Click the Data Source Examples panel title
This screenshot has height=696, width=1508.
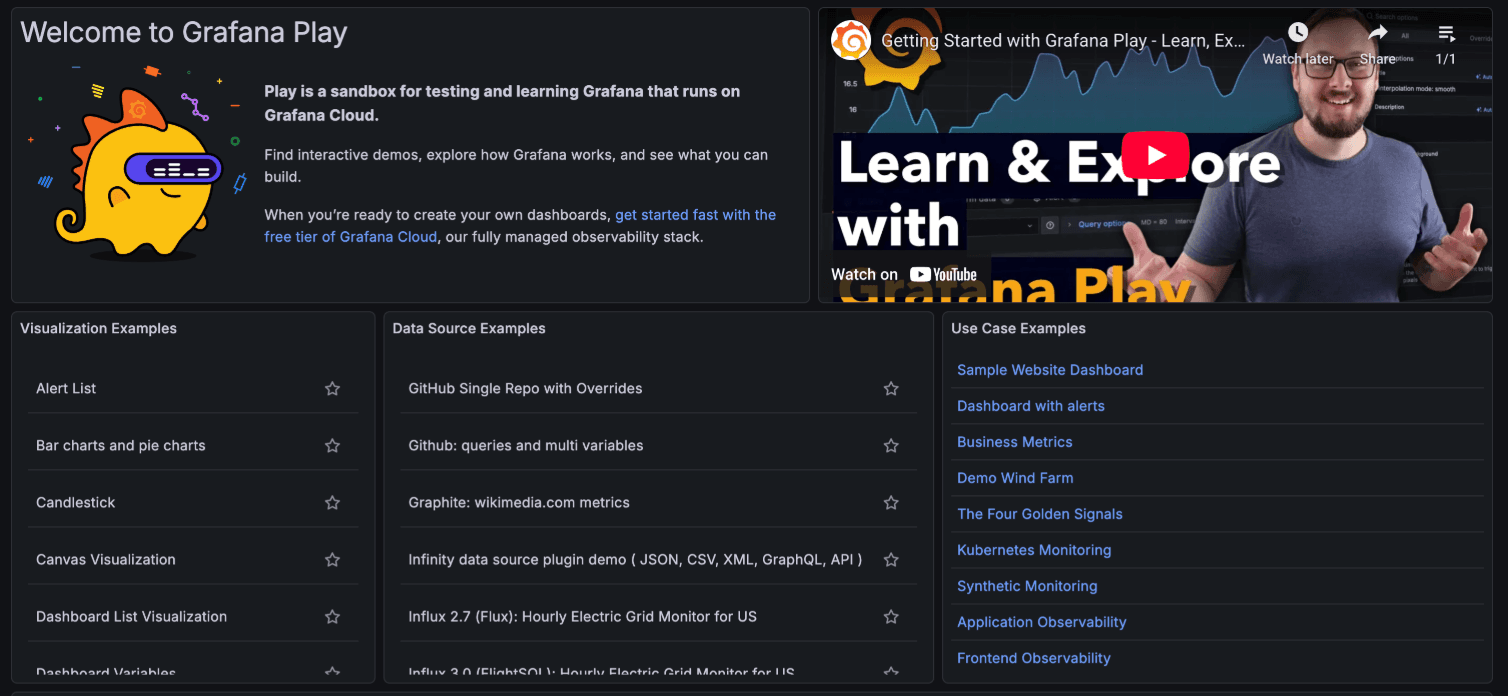pyautogui.click(x=469, y=329)
